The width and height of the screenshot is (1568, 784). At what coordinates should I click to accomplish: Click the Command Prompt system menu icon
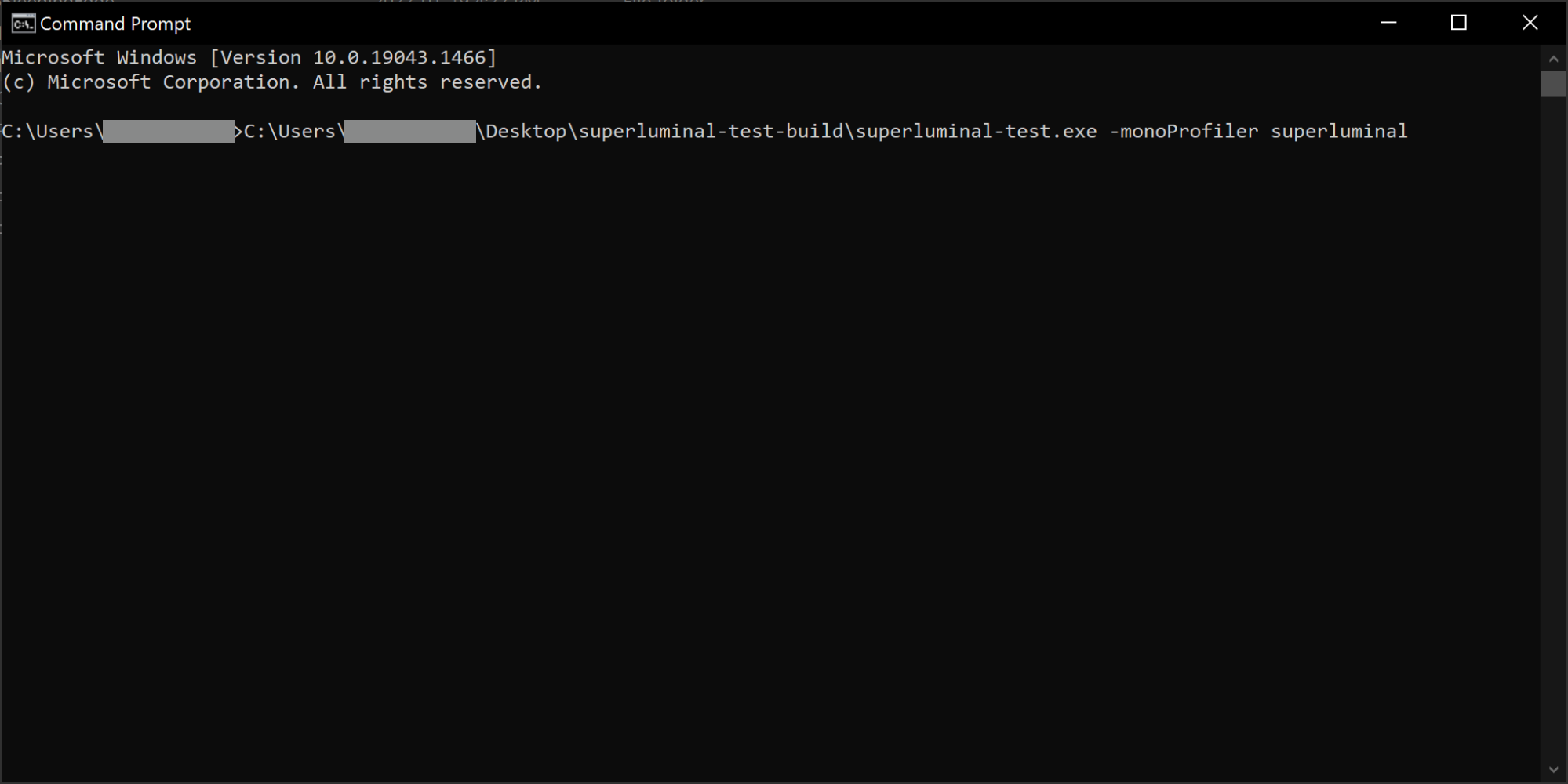(x=23, y=24)
